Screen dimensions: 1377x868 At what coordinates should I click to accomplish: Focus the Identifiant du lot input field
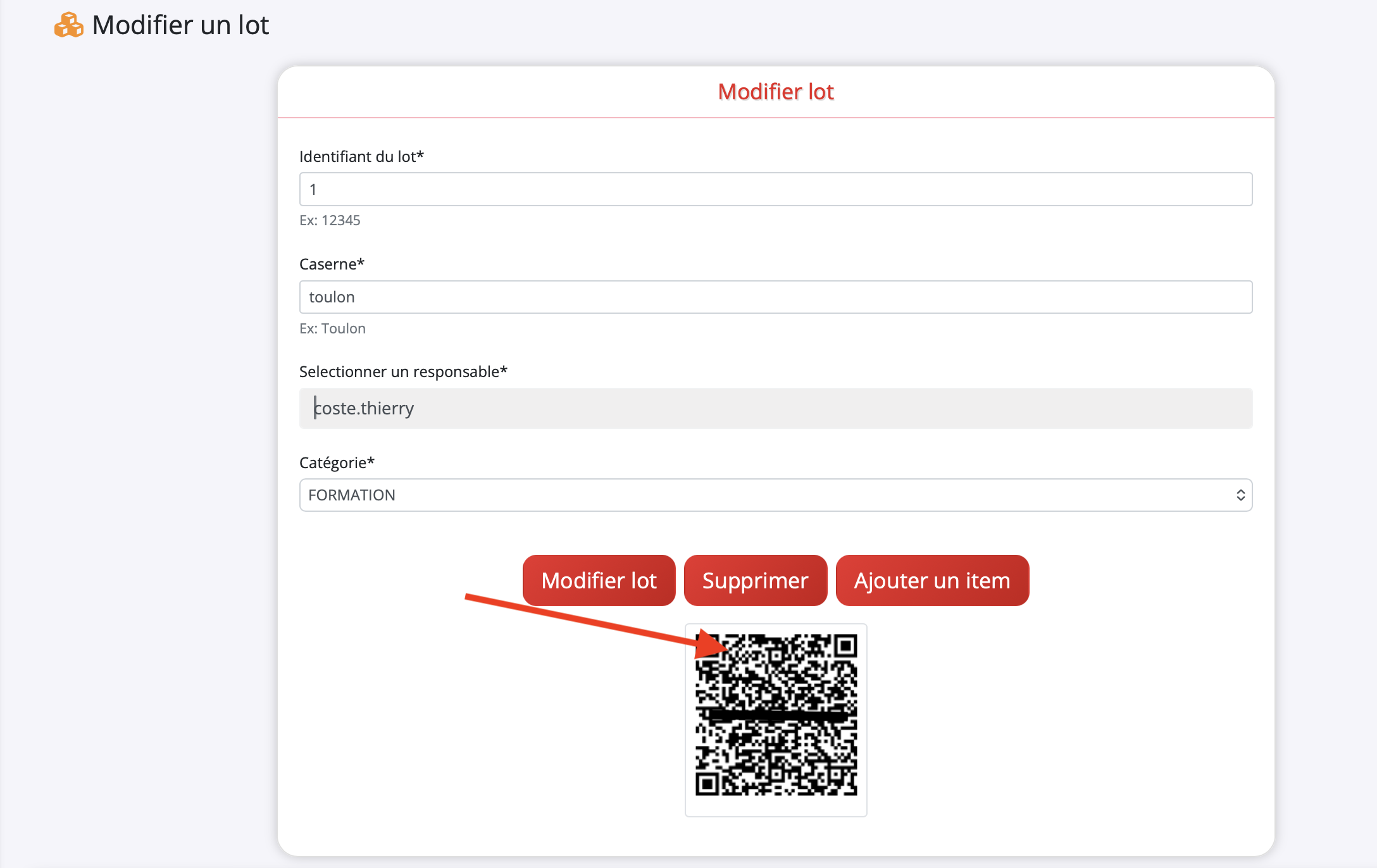click(775, 189)
